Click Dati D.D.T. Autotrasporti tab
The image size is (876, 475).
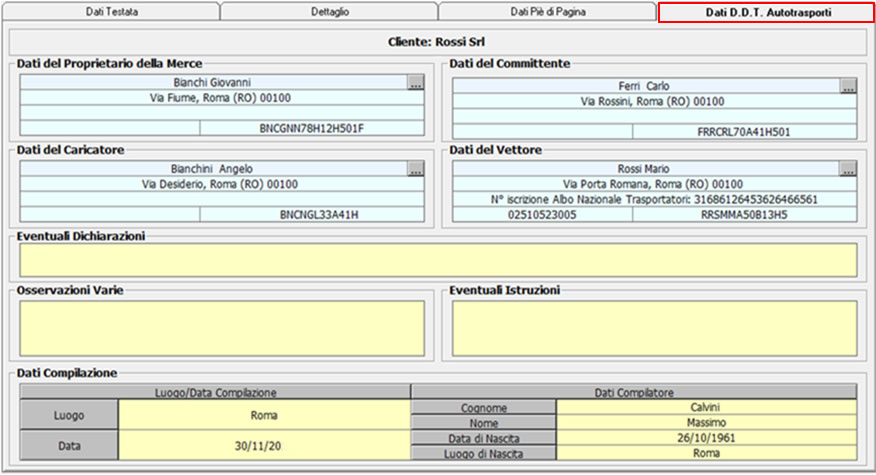[766, 12]
